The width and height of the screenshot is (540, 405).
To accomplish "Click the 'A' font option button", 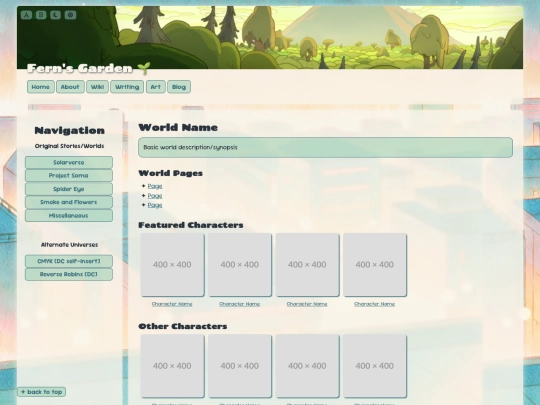I will coord(26,15).
